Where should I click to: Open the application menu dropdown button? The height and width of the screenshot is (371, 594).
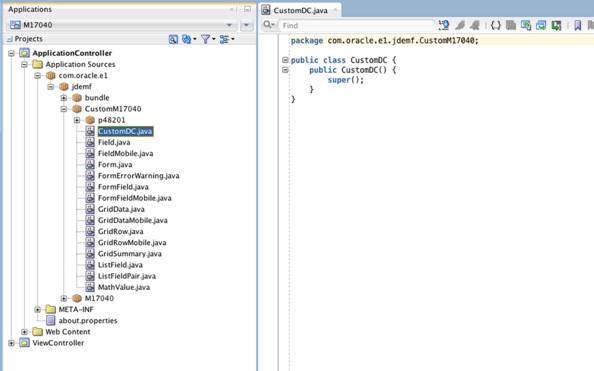click(247, 25)
